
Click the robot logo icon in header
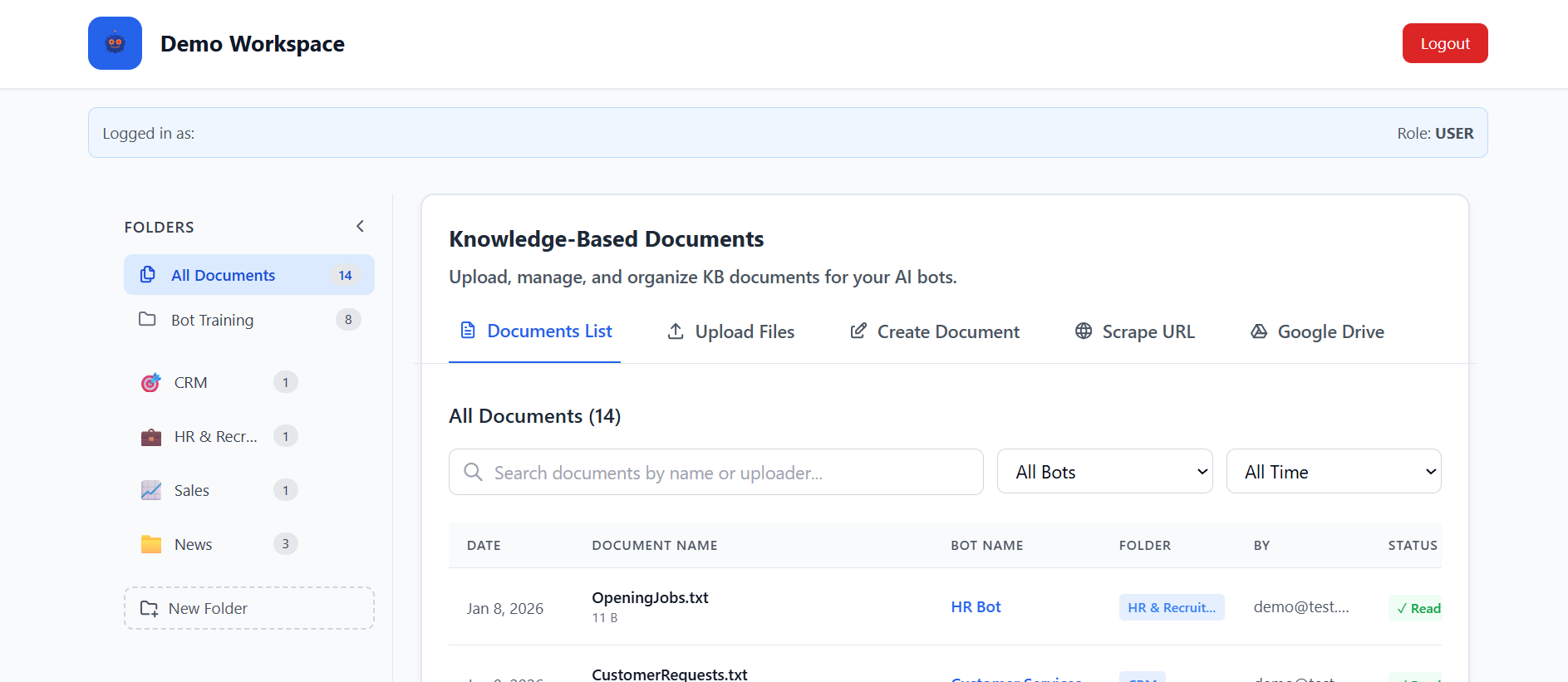point(115,43)
